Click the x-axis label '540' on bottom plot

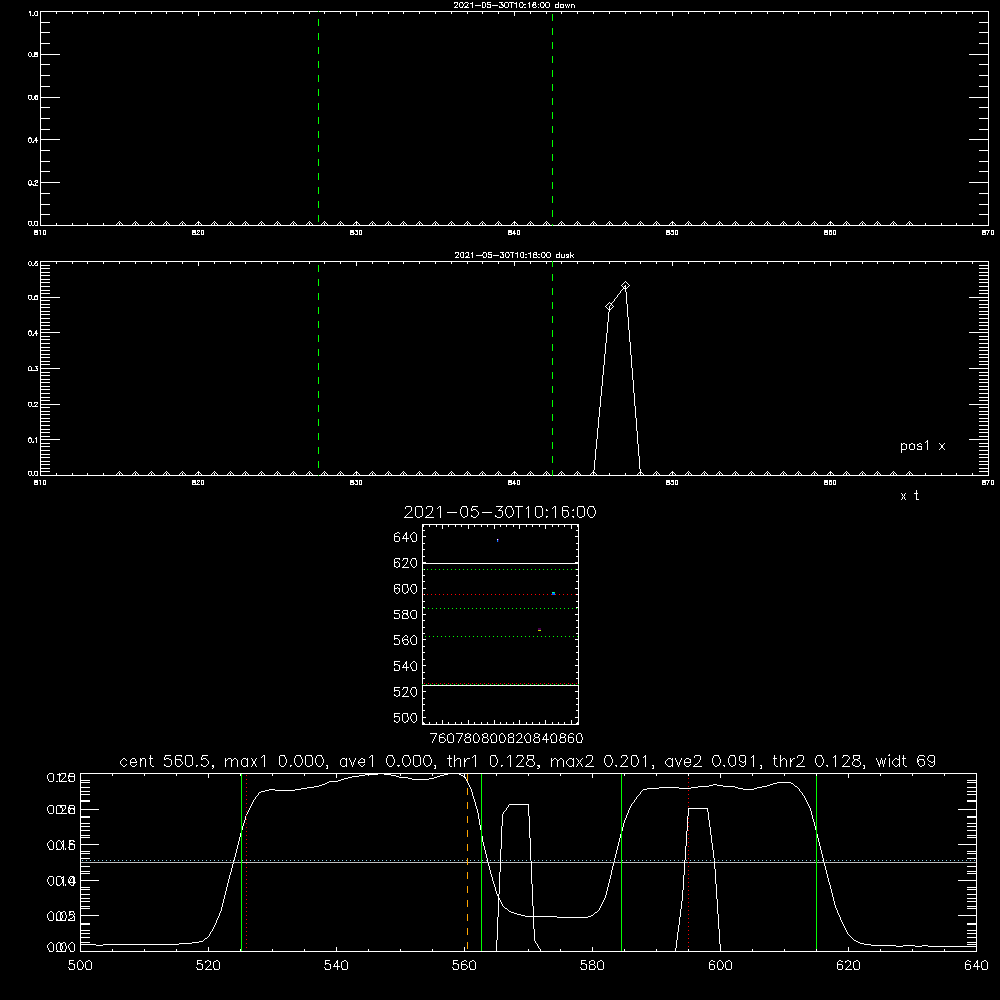336,966
